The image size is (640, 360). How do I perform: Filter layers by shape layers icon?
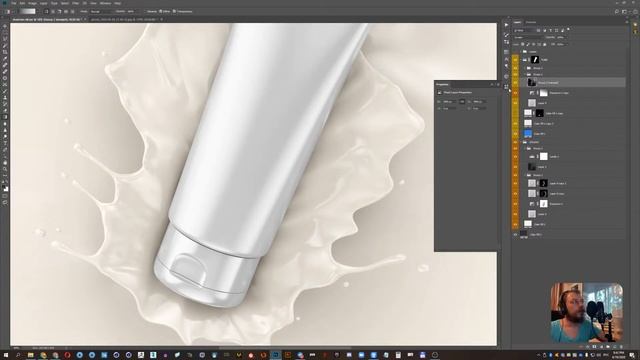click(x=556, y=31)
